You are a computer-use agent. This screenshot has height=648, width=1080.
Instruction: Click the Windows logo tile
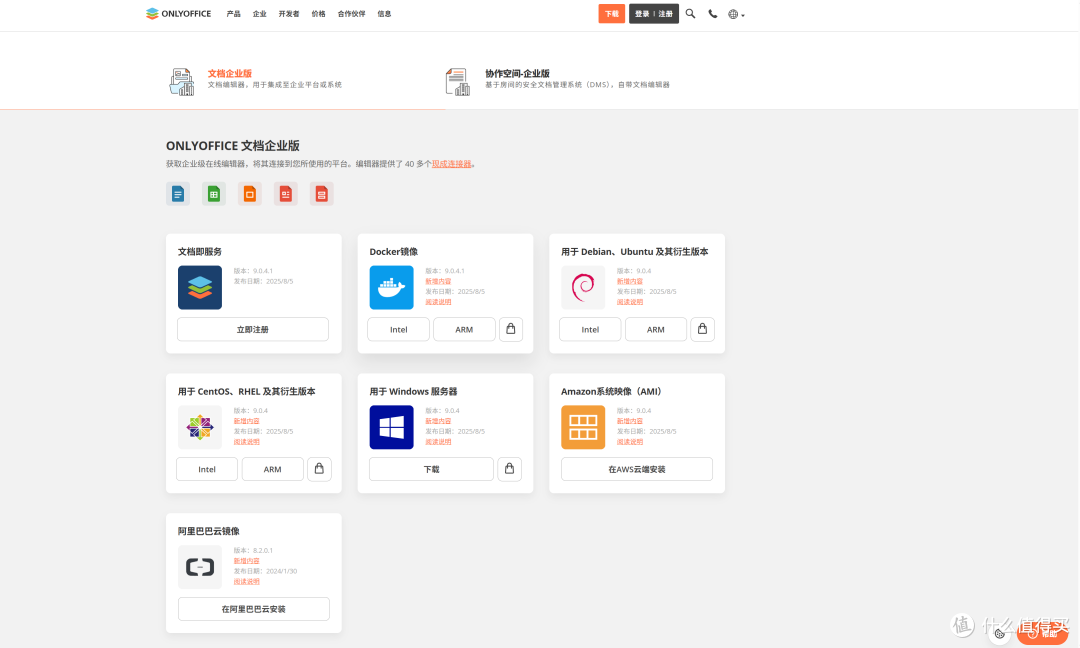[x=391, y=427]
